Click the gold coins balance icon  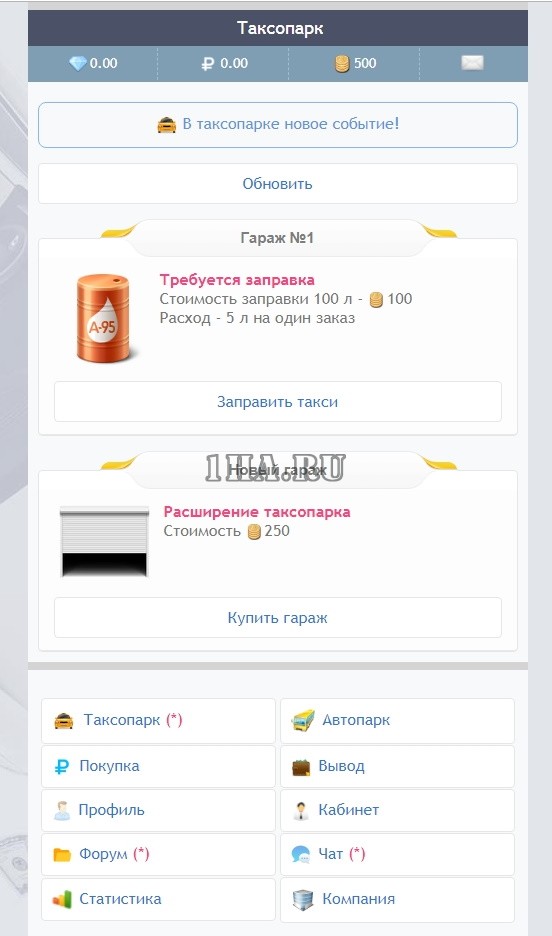(x=342, y=63)
